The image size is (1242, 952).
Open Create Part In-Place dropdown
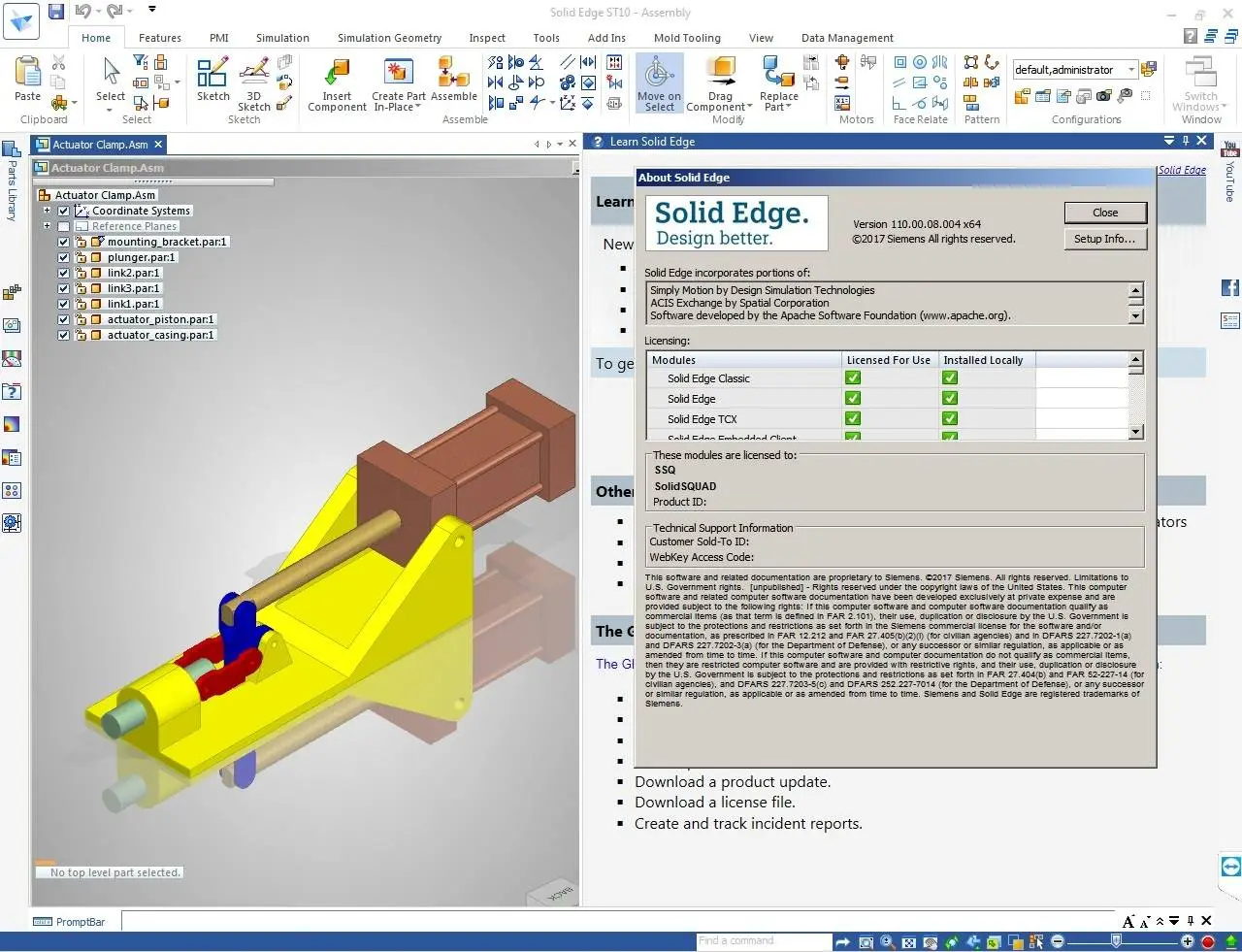pyautogui.click(x=418, y=108)
